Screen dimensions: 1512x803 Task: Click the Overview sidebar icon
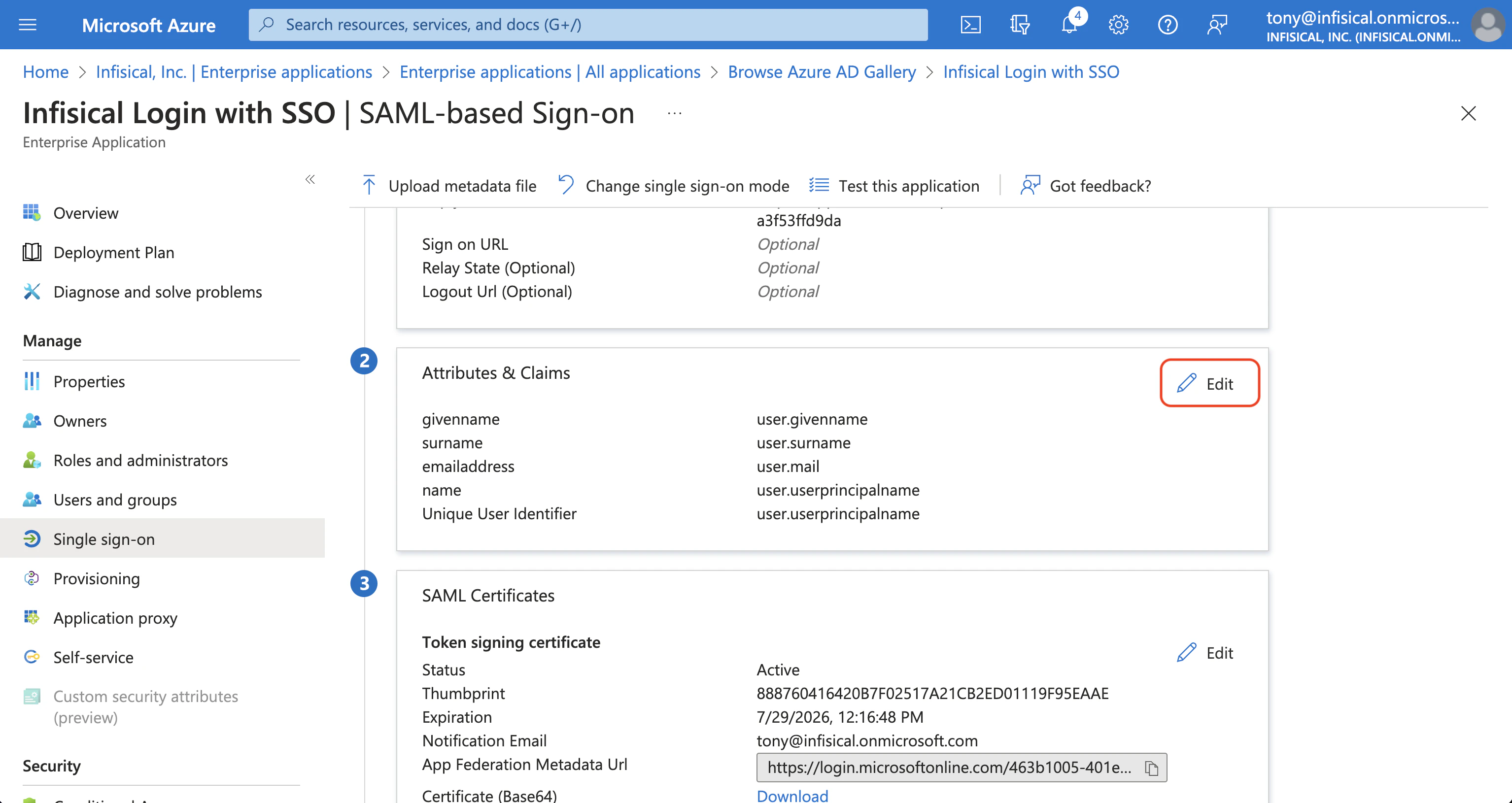click(32, 212)
